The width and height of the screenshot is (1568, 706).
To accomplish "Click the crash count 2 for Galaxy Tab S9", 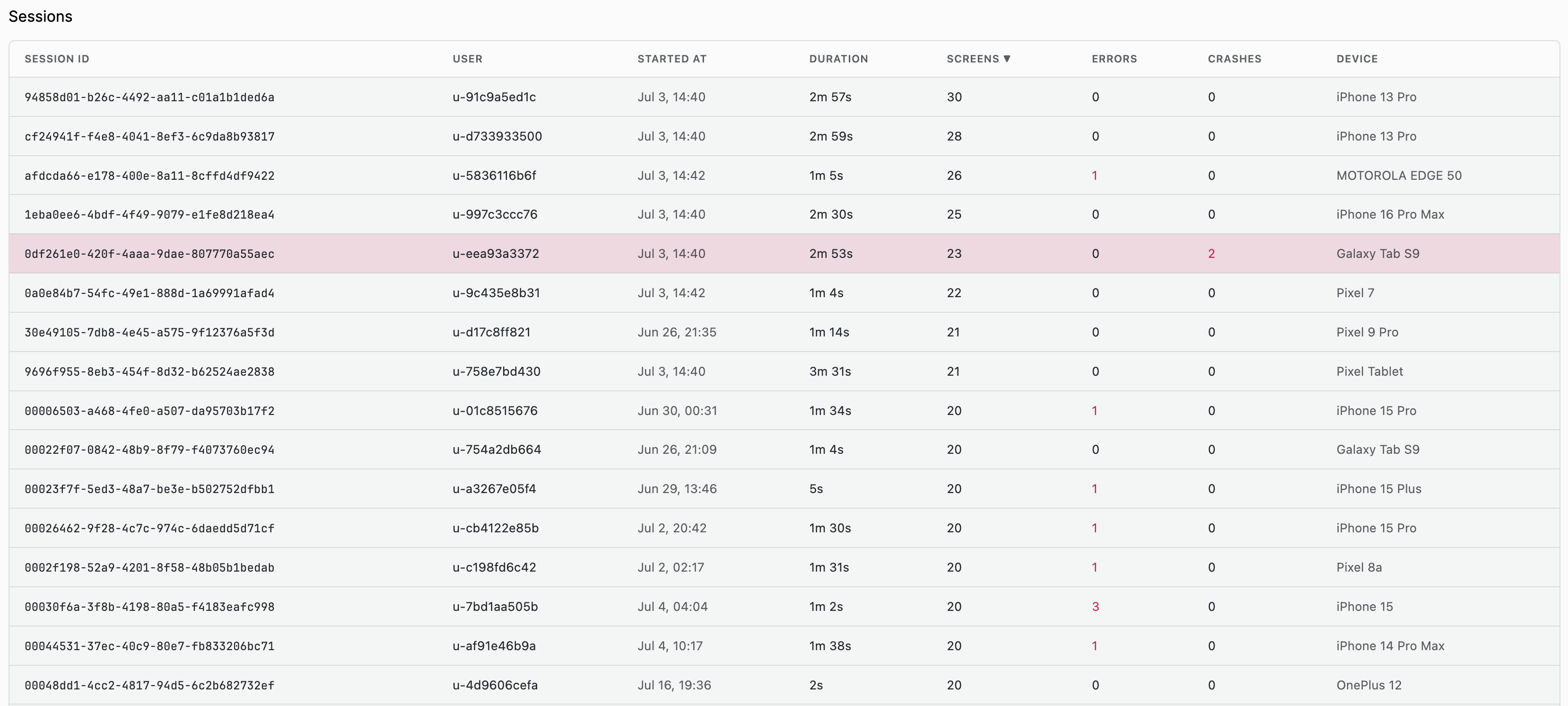I will (x=1211, y=254).
